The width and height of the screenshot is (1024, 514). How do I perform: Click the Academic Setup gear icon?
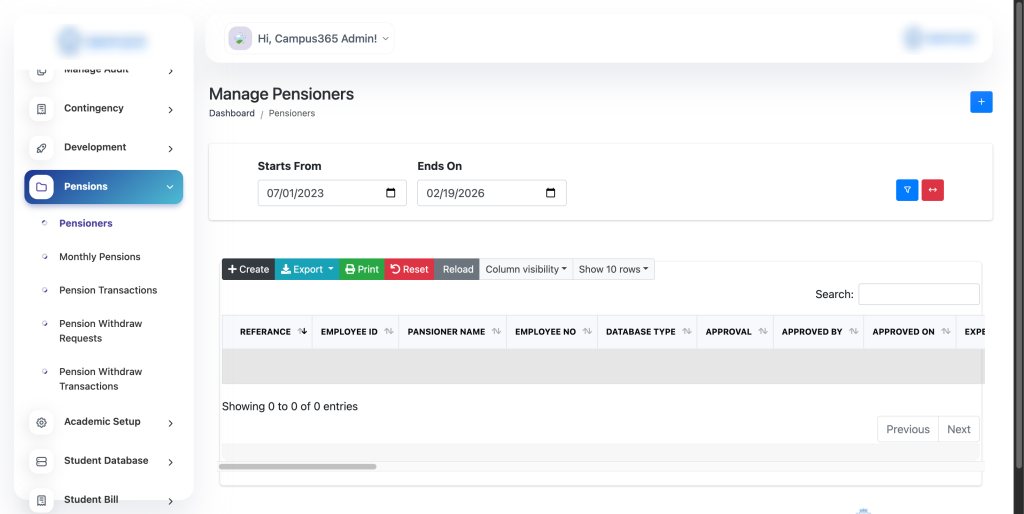41,422
